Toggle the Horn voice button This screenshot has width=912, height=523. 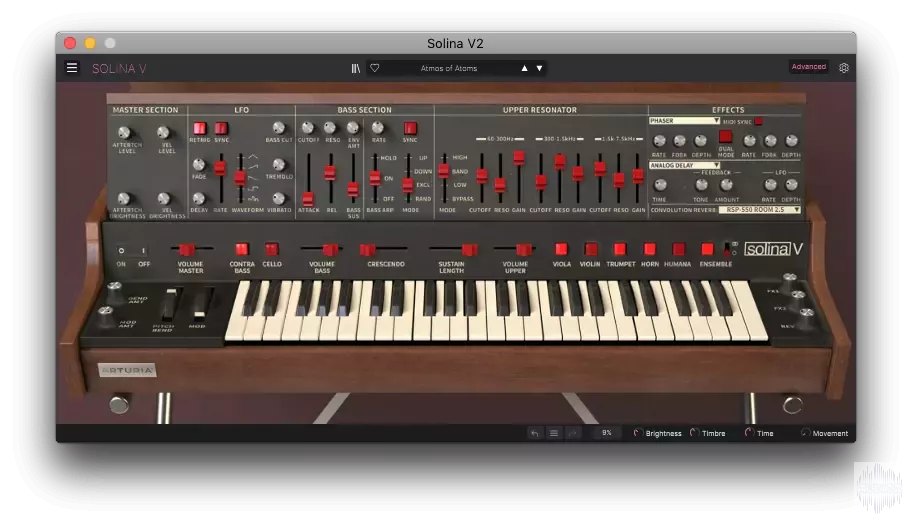[x=650, y=249]
